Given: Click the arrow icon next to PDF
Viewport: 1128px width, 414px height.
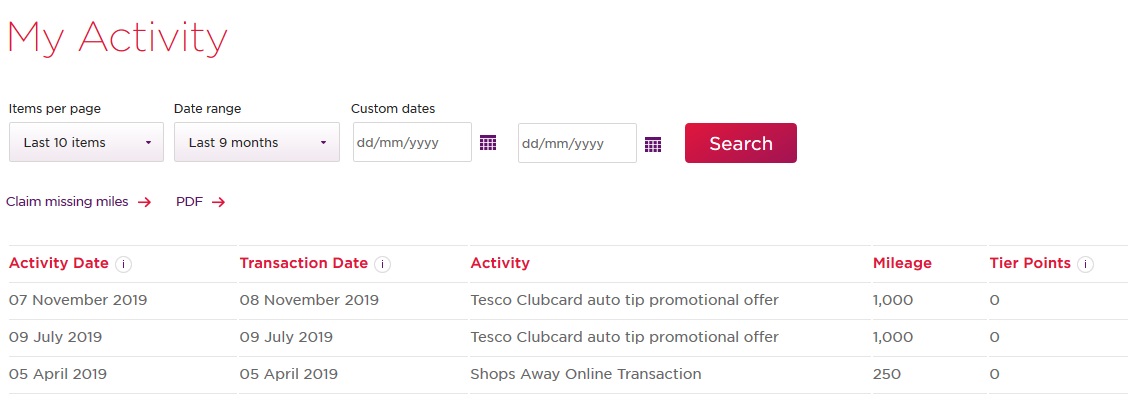Looking at the screenshot, I should 219,202.
